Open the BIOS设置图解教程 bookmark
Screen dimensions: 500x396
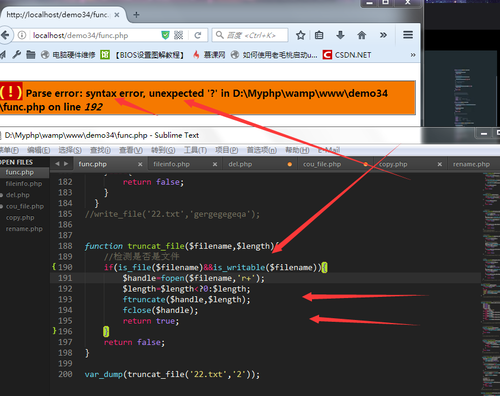tap(142, 55)
